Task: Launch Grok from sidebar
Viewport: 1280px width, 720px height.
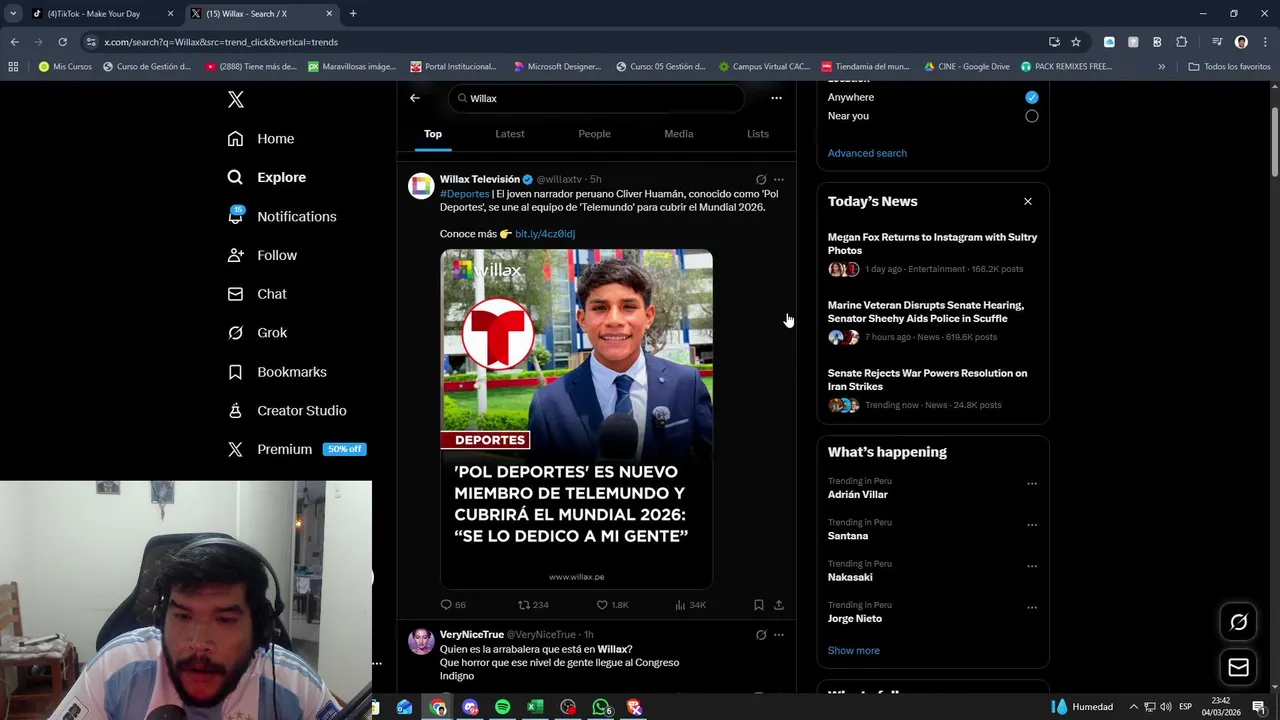Action: [x=257, y=333]
